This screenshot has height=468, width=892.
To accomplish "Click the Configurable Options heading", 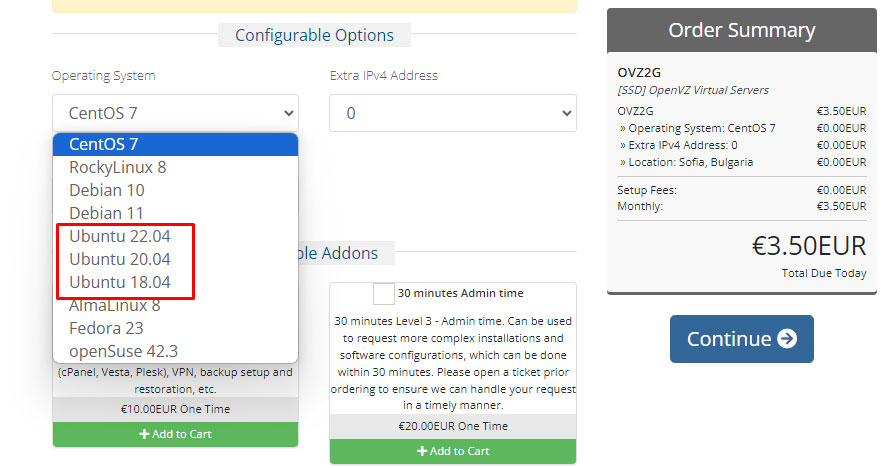I will point(315,35).
